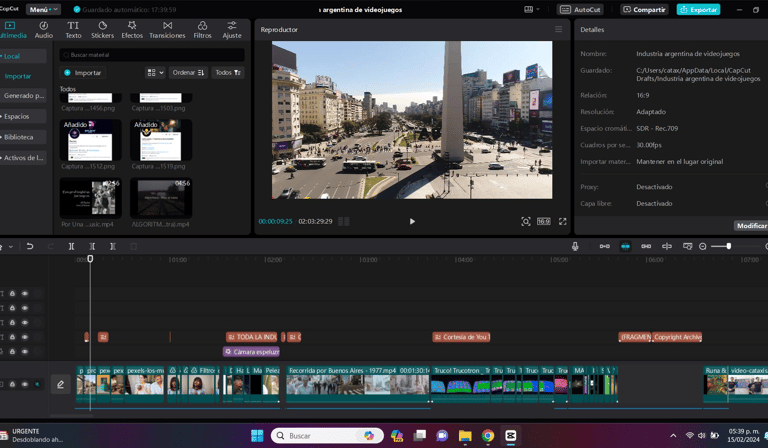Open the grid view mode dropdown
The width and height of the screenshot is (768, 448).
click(x=155, y=72)
